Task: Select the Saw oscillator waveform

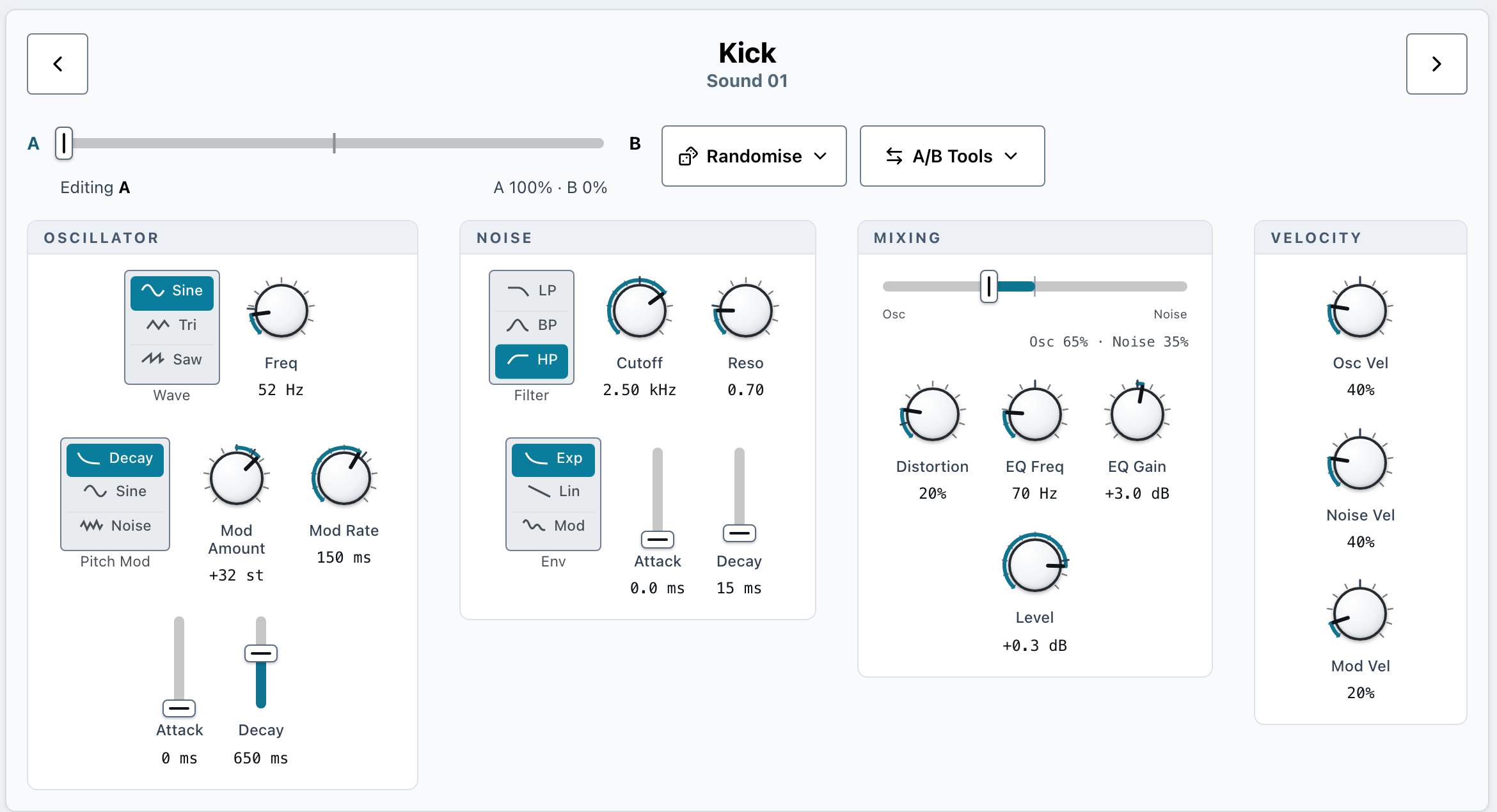Action: click(x=172, y=360)
